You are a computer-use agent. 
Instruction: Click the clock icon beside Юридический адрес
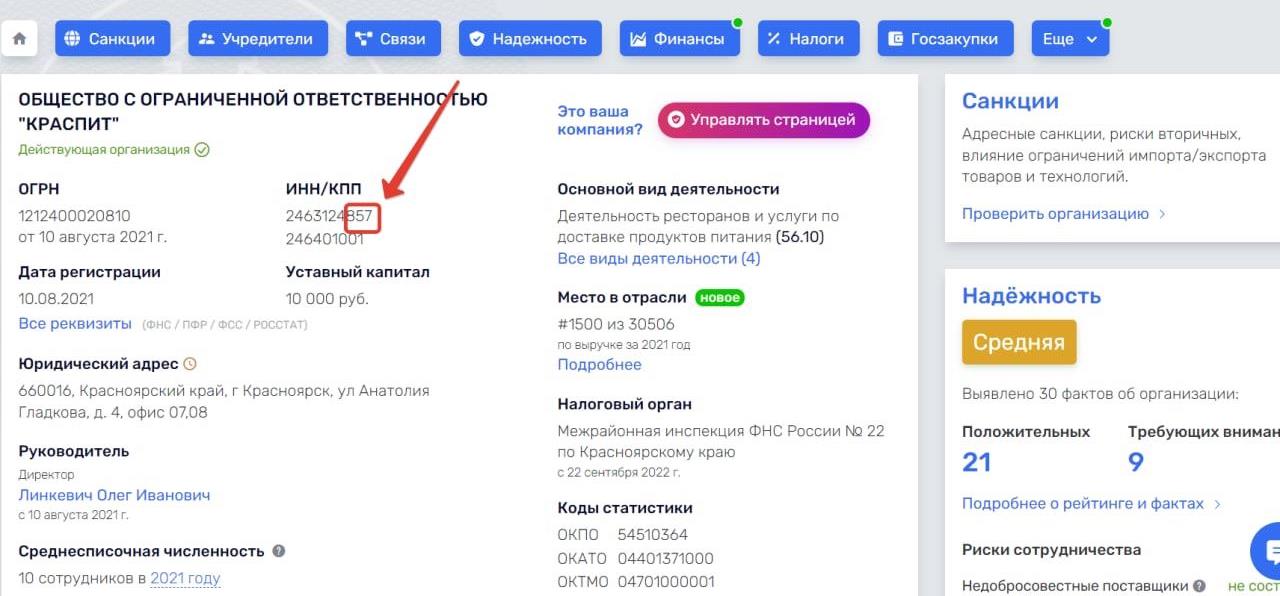coord(190,364)
